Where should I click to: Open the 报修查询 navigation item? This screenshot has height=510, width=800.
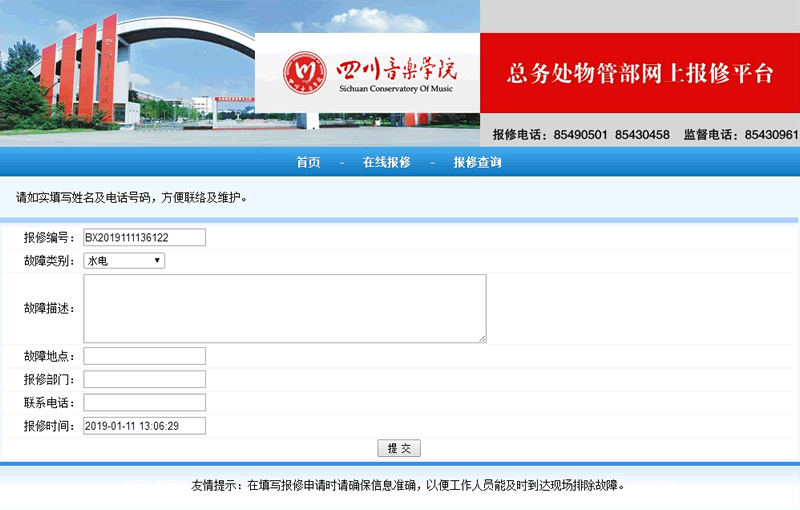[477, 163]
